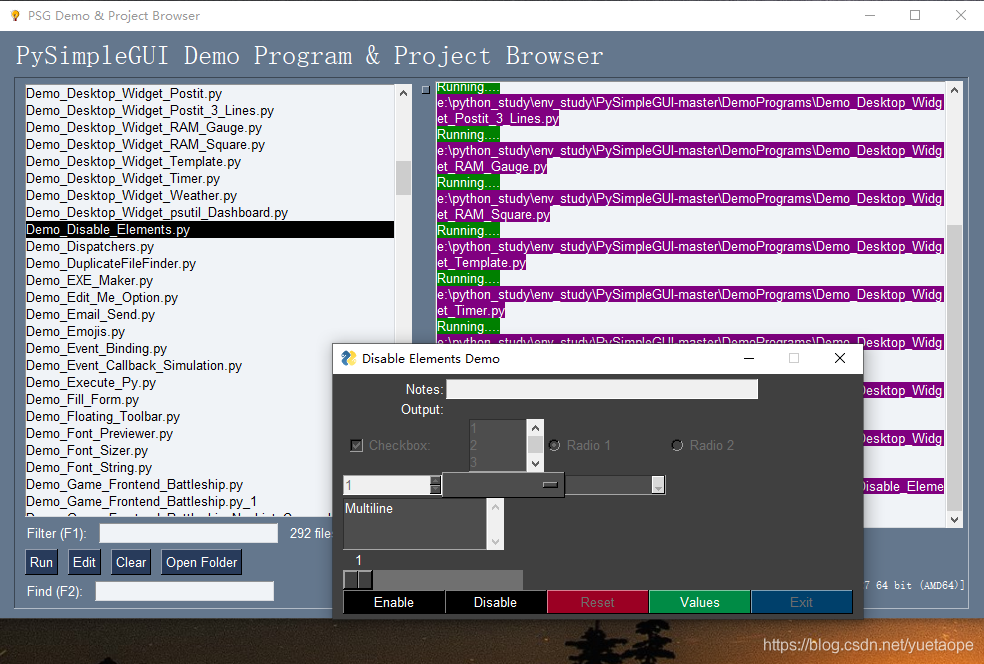The width and height of the screenshot is (984, 664).
Task: Toggle the disabled Checkbox in demo window
Action: [x=356, y=446]
